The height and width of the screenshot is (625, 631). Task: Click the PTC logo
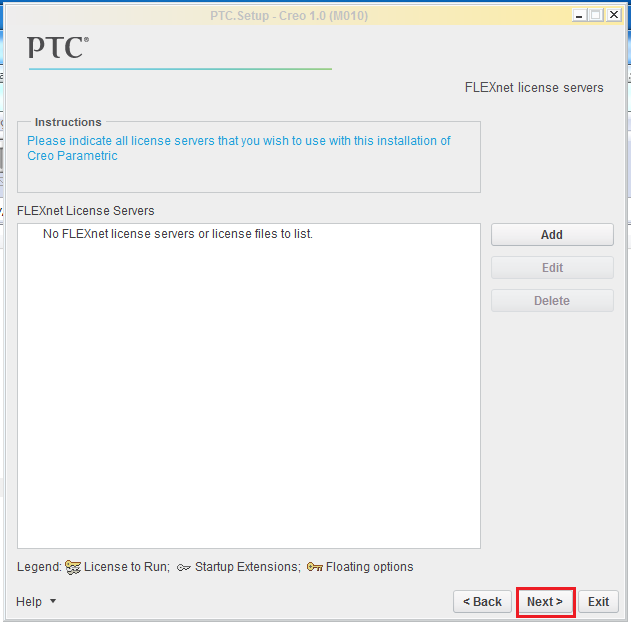[58, 47]
